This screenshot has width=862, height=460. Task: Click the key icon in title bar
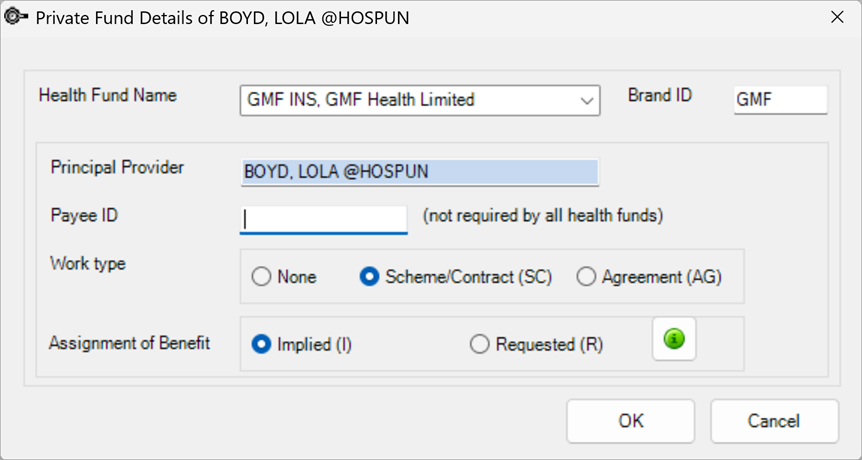[x=15, y=17]
